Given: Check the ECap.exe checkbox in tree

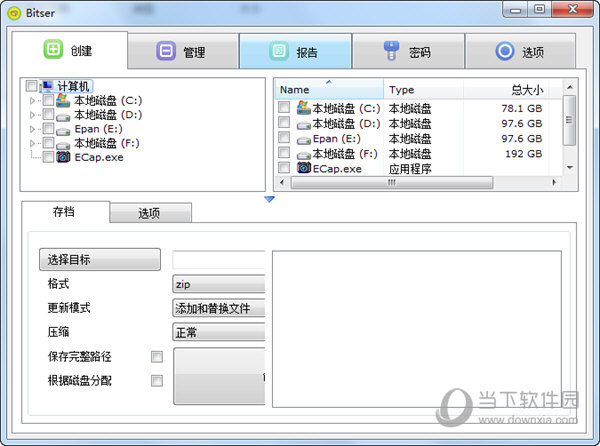Looking at the screenshot, I should tap(48, 157).
